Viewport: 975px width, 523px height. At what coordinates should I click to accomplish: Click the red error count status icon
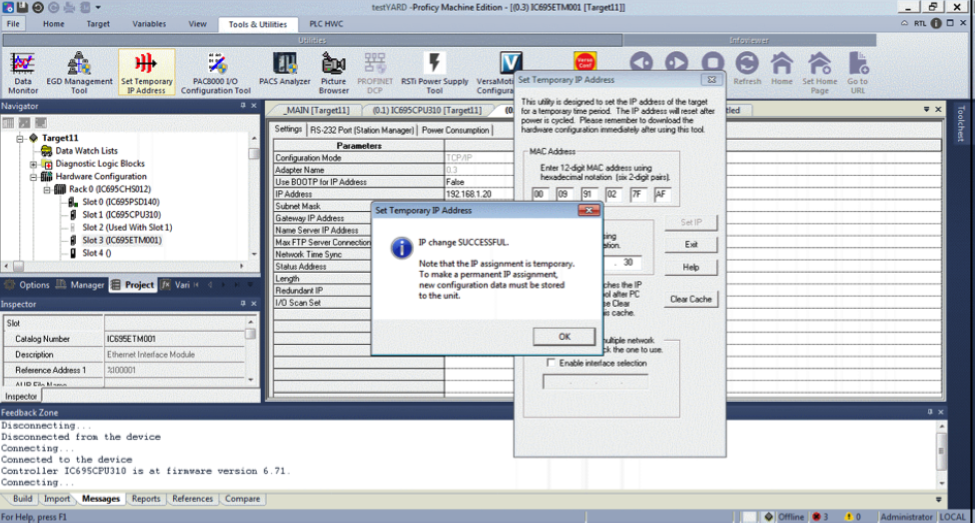(x=816, y=517)
